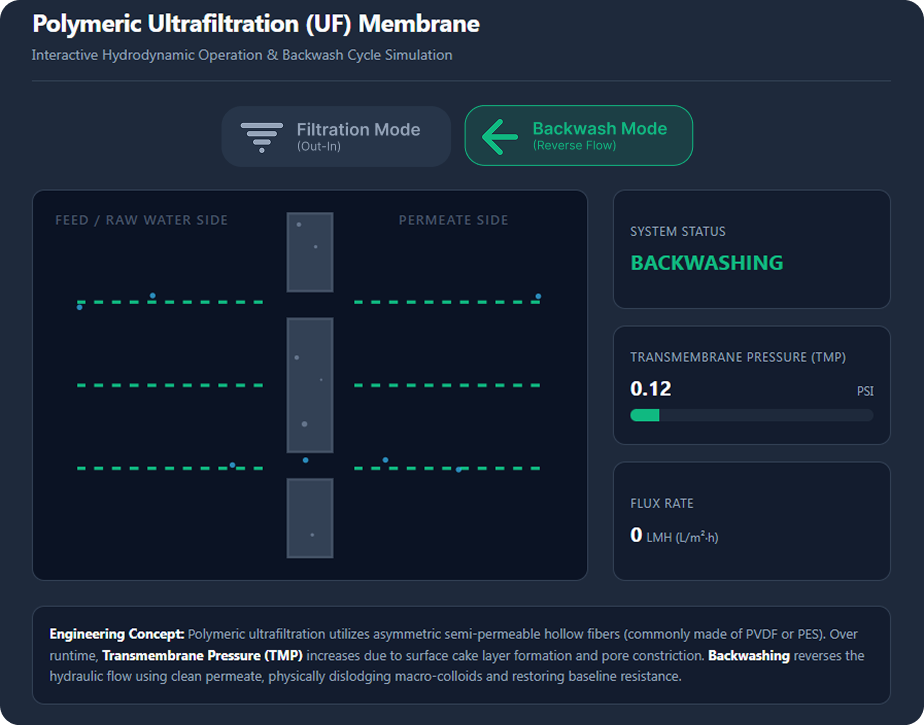The width and height of the screenshot is (924, 726).
Task: Click the 0.12 TMP value
Action: click(651, 389)
